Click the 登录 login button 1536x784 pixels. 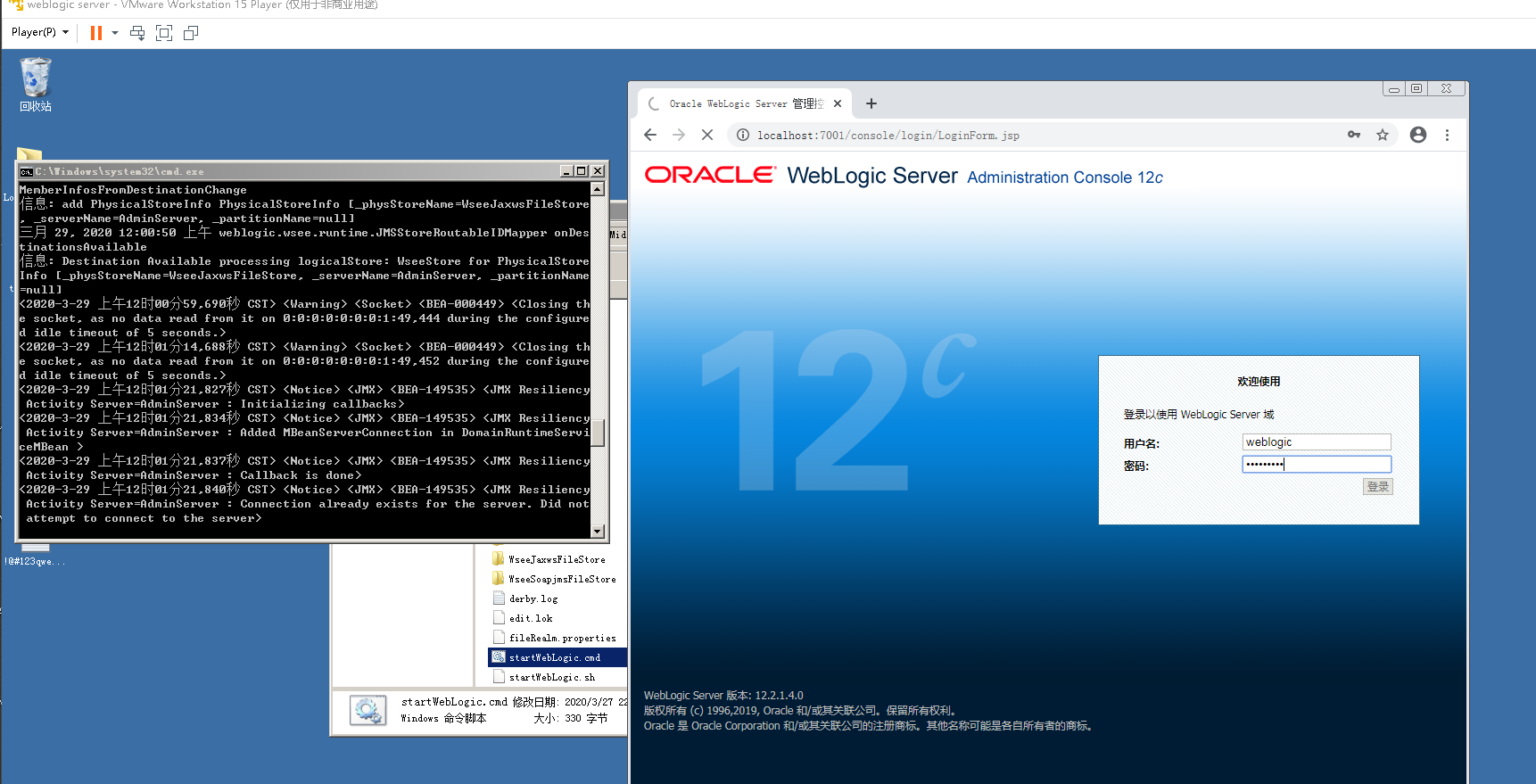(x=1378, y=487)
